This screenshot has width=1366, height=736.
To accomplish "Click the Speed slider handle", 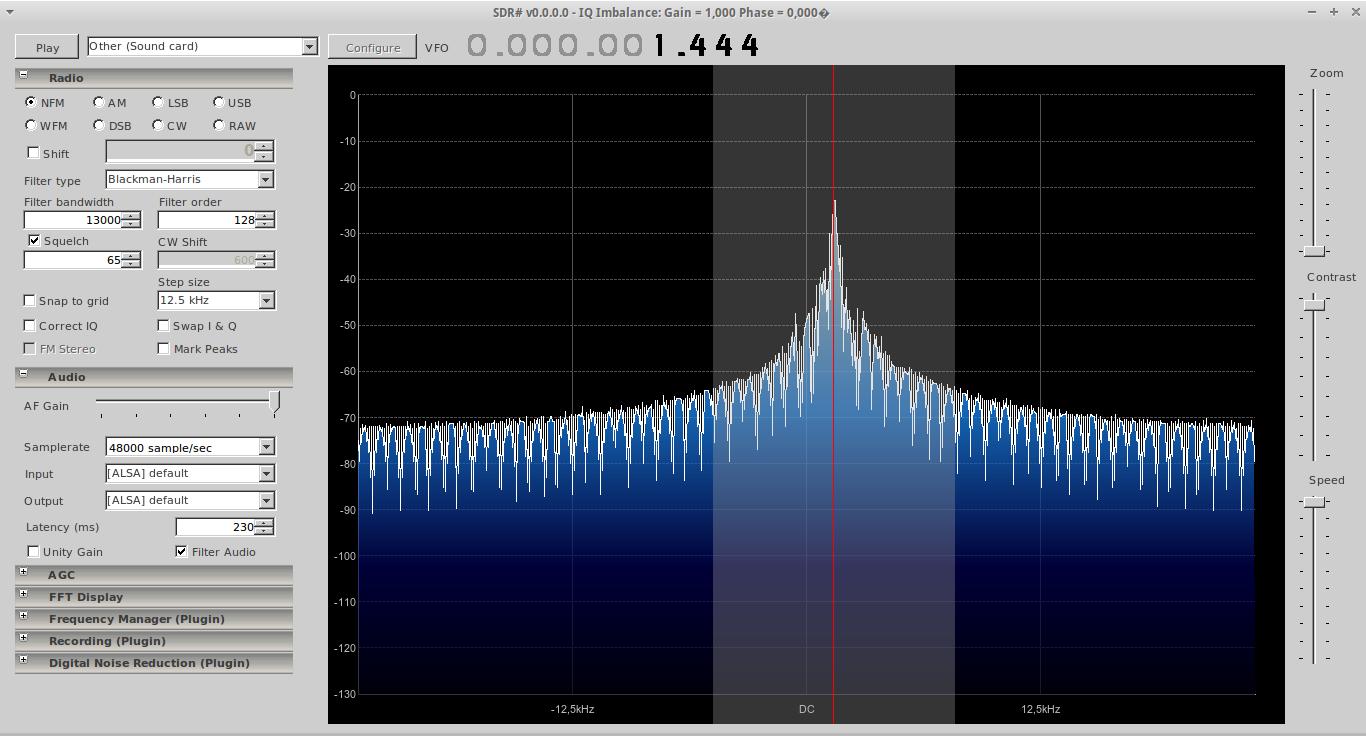I will [x=1314, y=502].
